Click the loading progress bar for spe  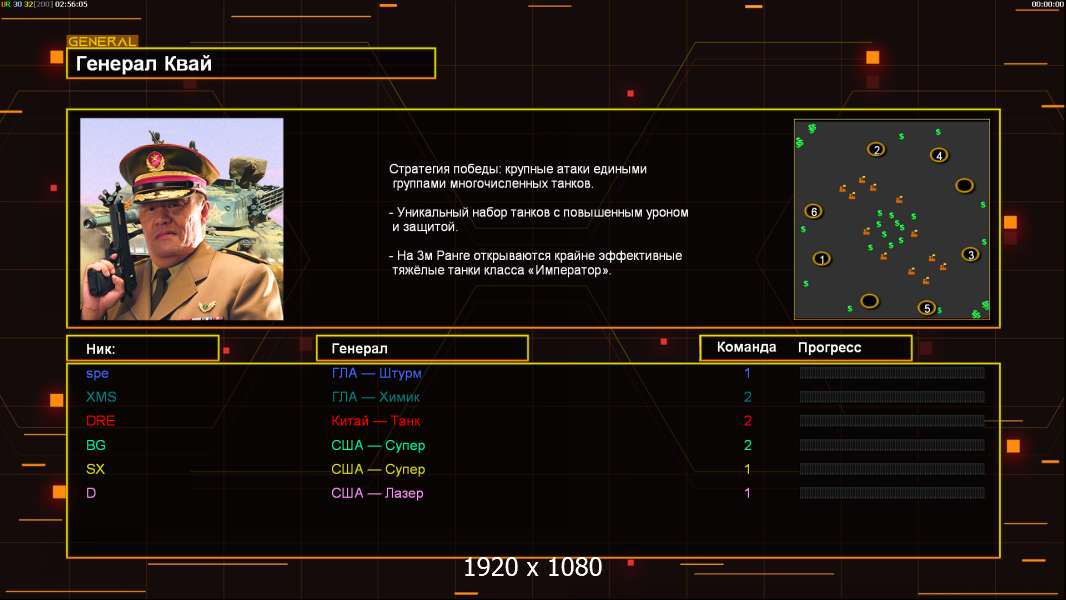coord(892,372)
